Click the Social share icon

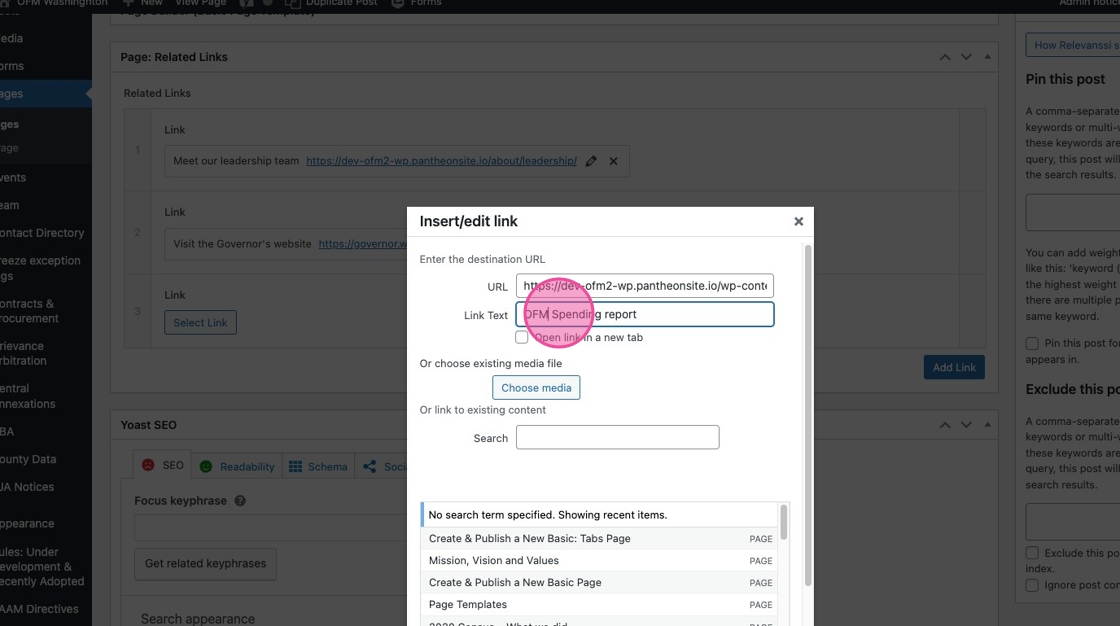tap(370, 467)
